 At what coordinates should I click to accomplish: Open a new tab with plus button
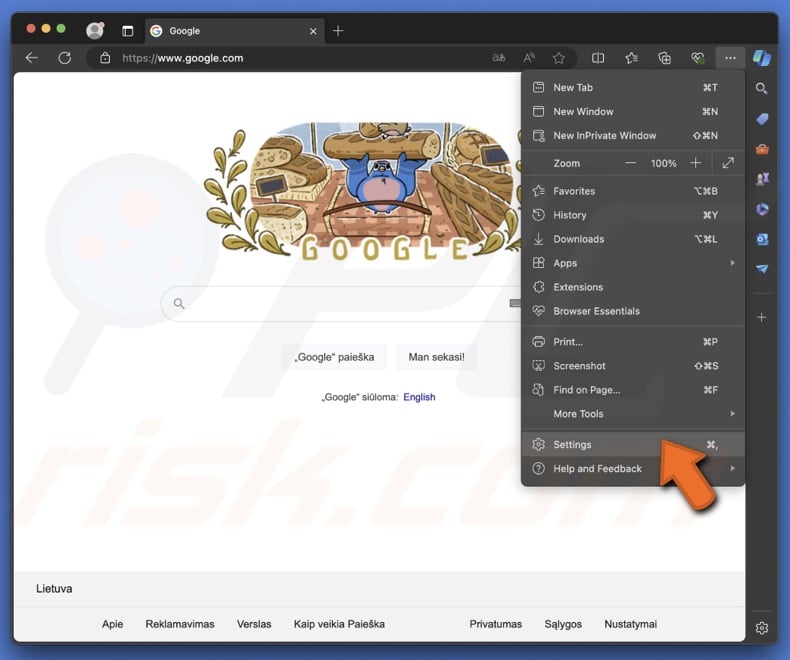338,31
